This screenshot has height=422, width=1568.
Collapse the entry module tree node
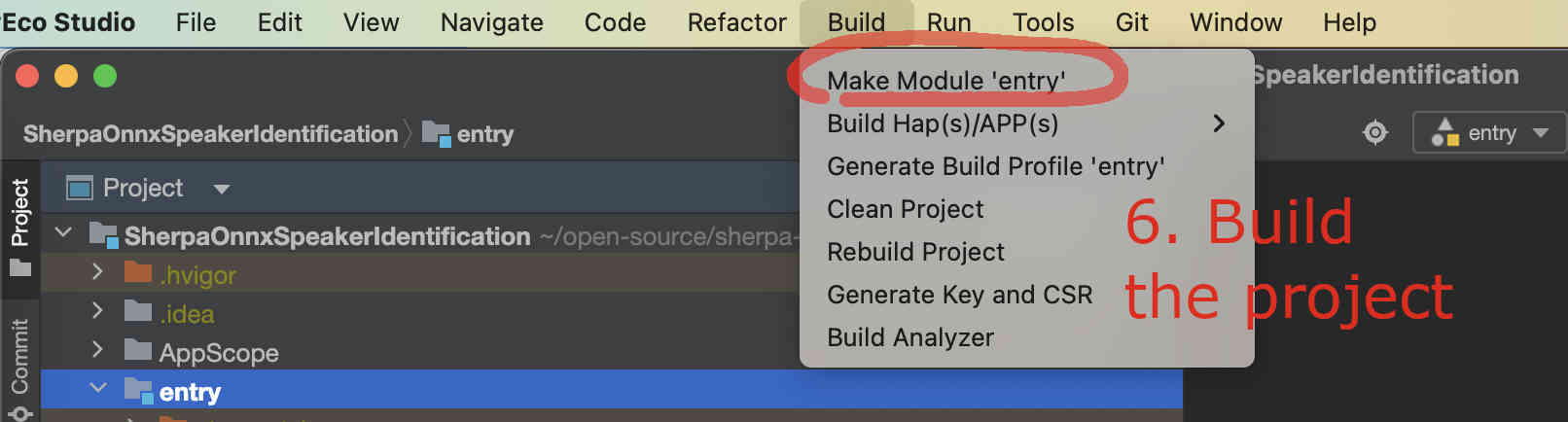pos(97,388)
